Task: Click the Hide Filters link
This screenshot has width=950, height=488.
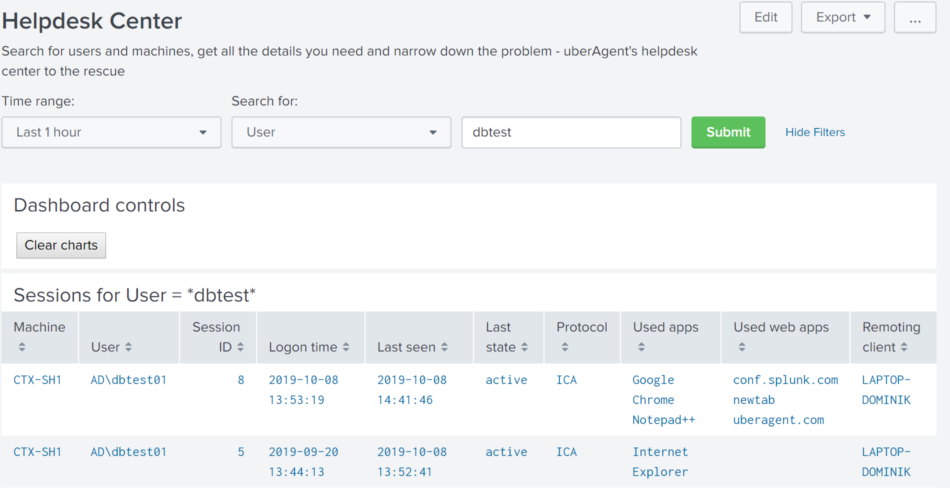Action: 814,132
